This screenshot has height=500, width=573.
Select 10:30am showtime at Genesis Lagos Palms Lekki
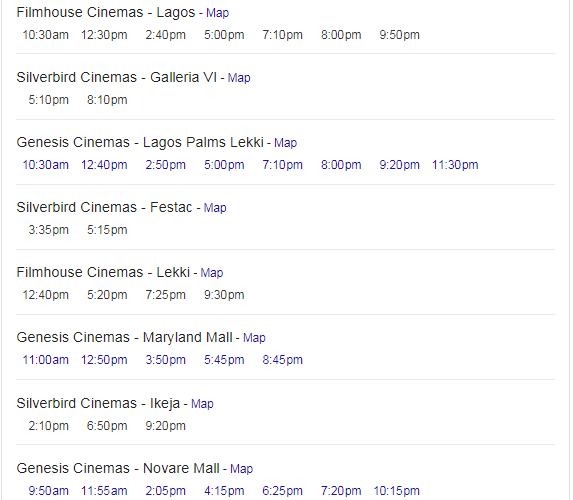point(46,165)
